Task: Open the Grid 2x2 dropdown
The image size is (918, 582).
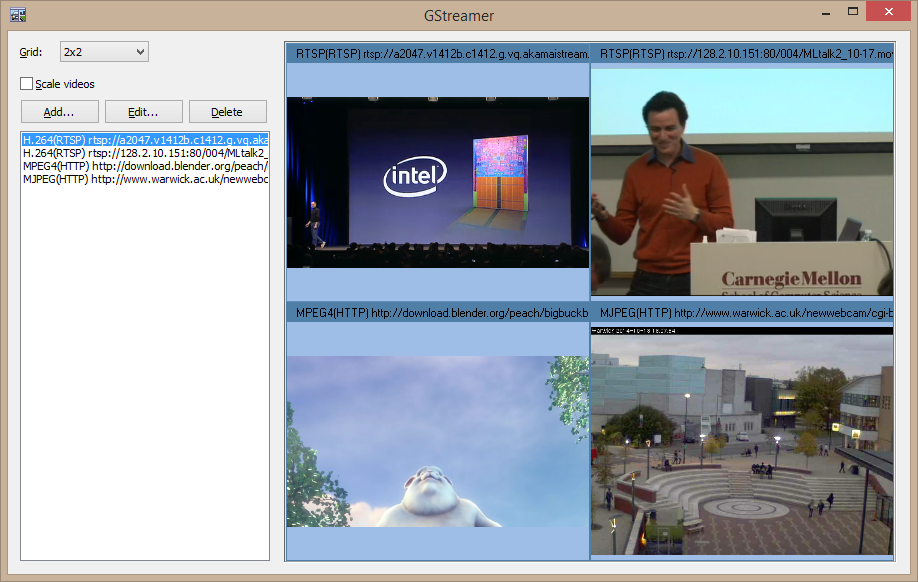Action: 103,51
